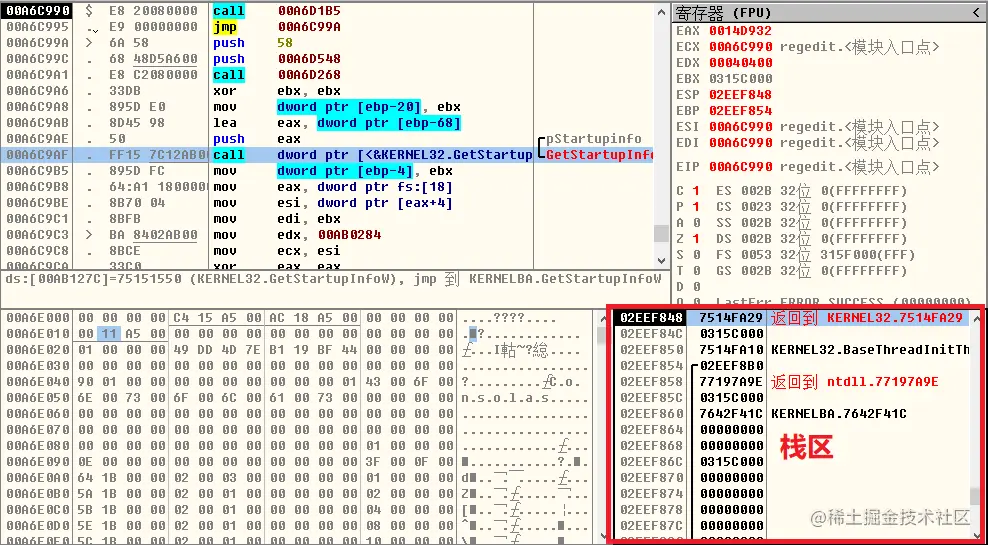Click the disassembly pane scroll-down arrow
Screen dimensions: 988x545
(x=661, y=260)
